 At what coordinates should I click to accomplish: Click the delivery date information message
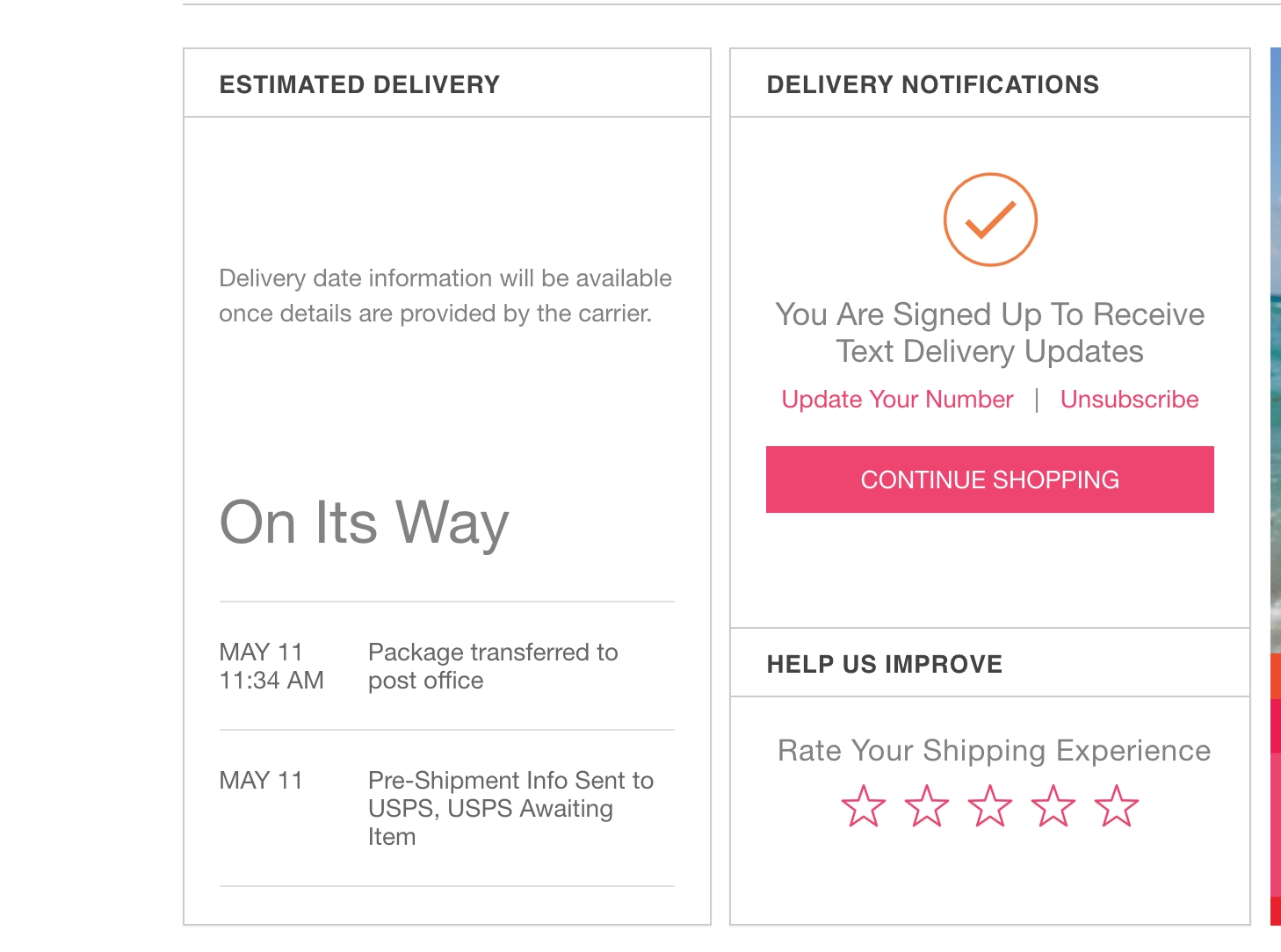tap(445, 296)
